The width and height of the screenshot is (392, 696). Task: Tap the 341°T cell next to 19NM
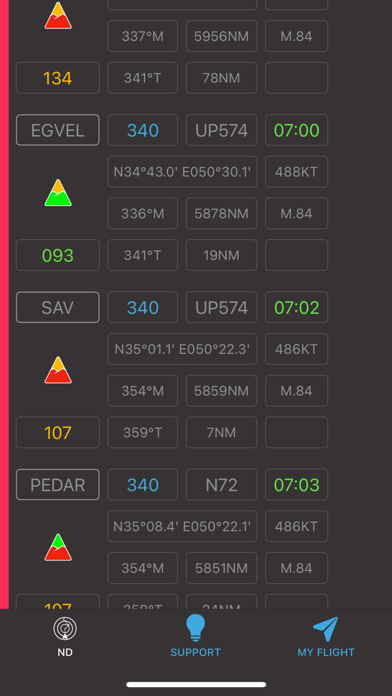(143, 255)
